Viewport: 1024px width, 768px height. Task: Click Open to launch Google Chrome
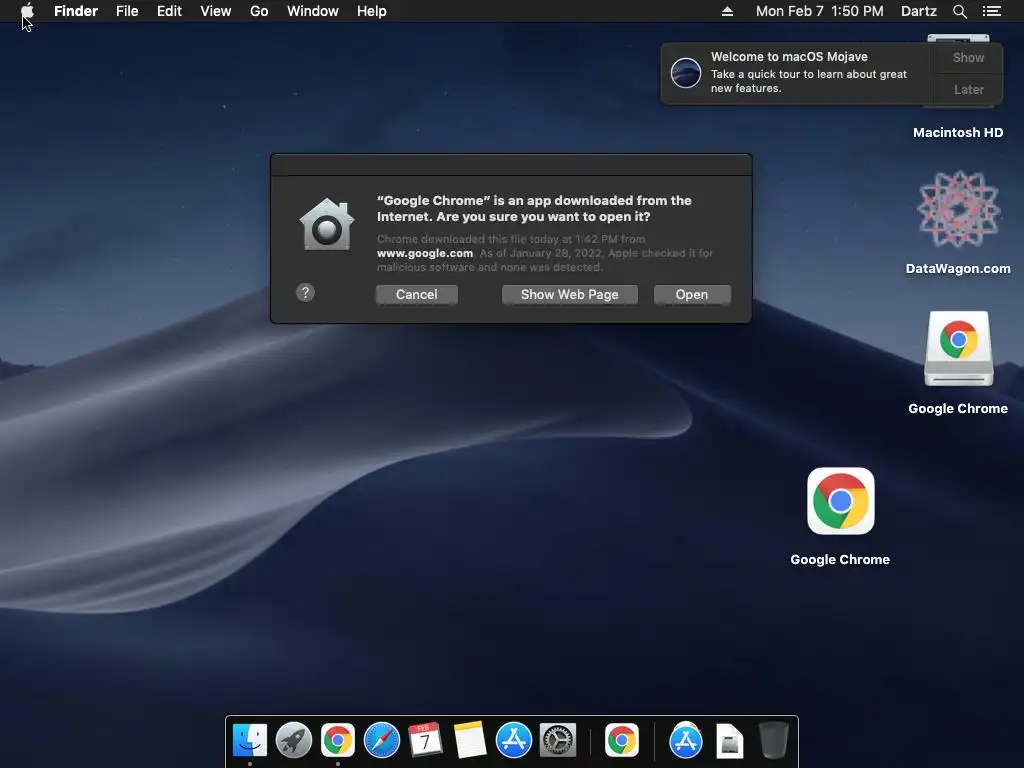point(692,295)
